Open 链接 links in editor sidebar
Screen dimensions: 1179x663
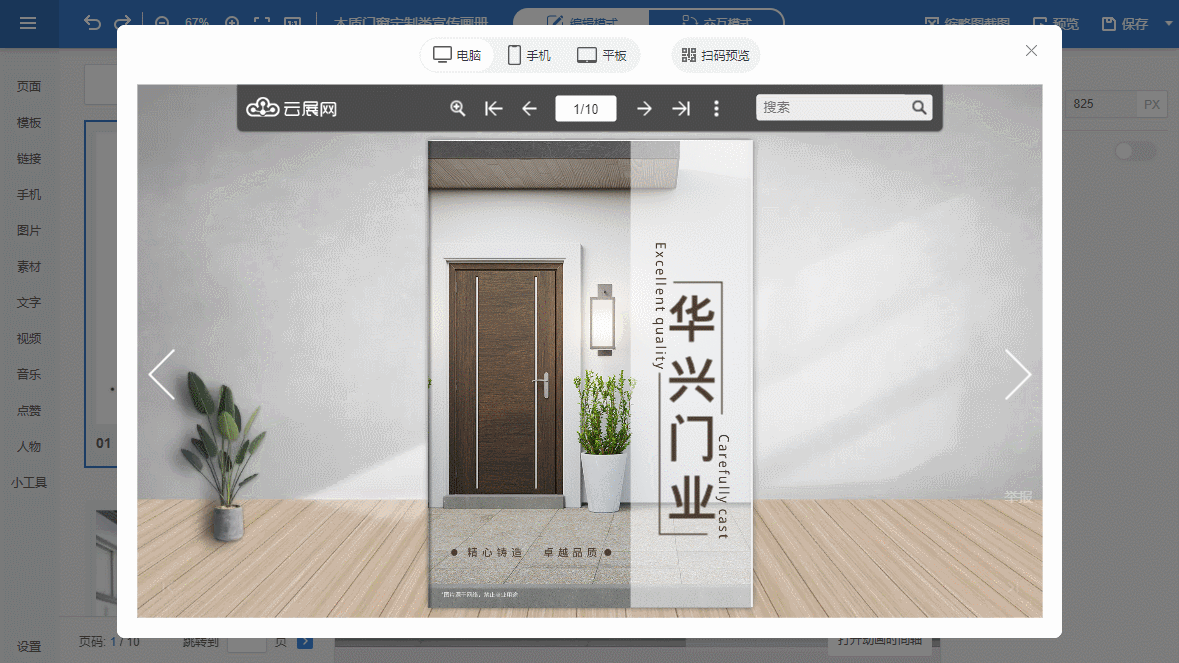[x=29, y=159]
